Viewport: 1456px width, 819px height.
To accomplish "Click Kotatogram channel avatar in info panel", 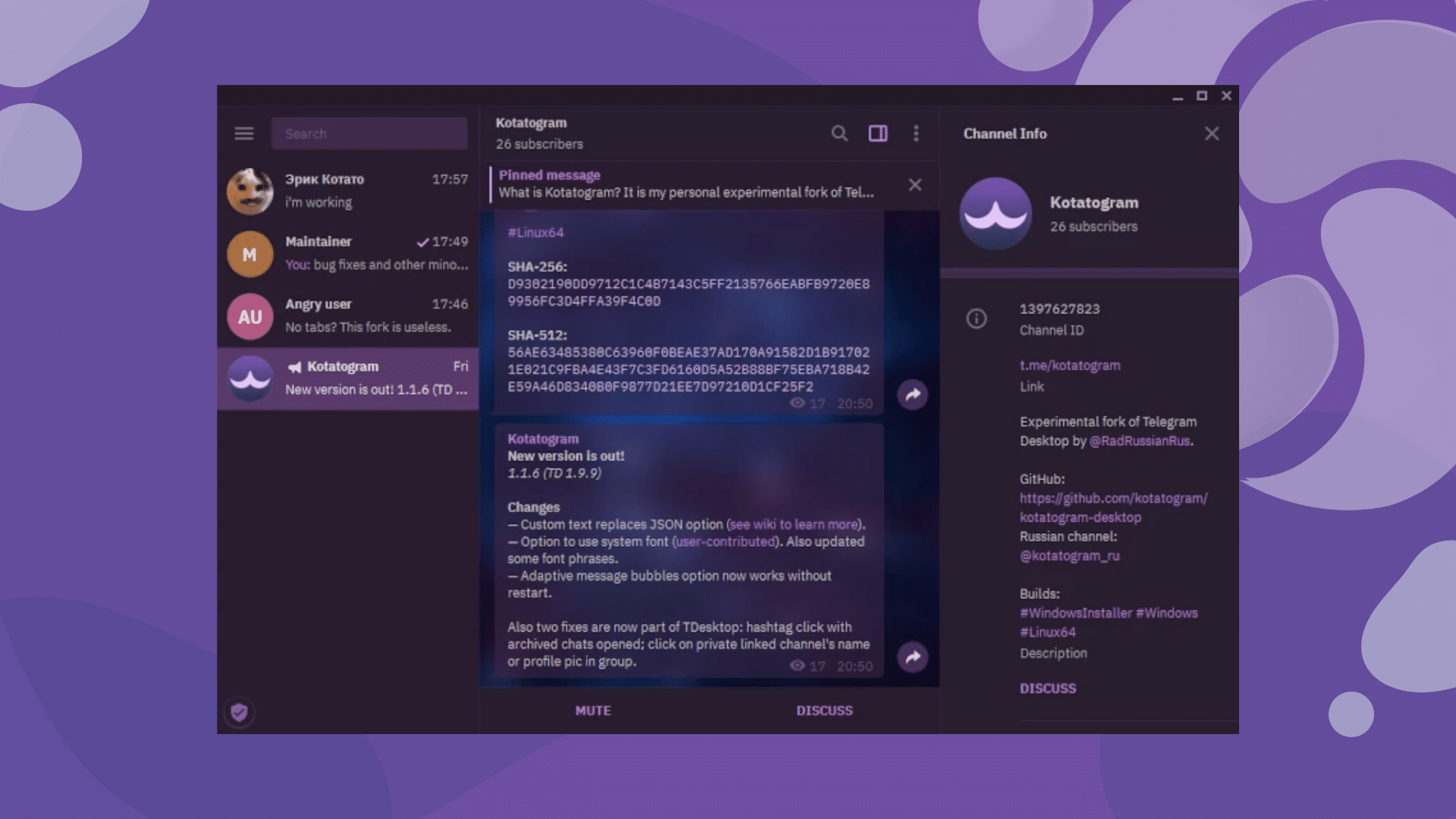I will 995,214.
